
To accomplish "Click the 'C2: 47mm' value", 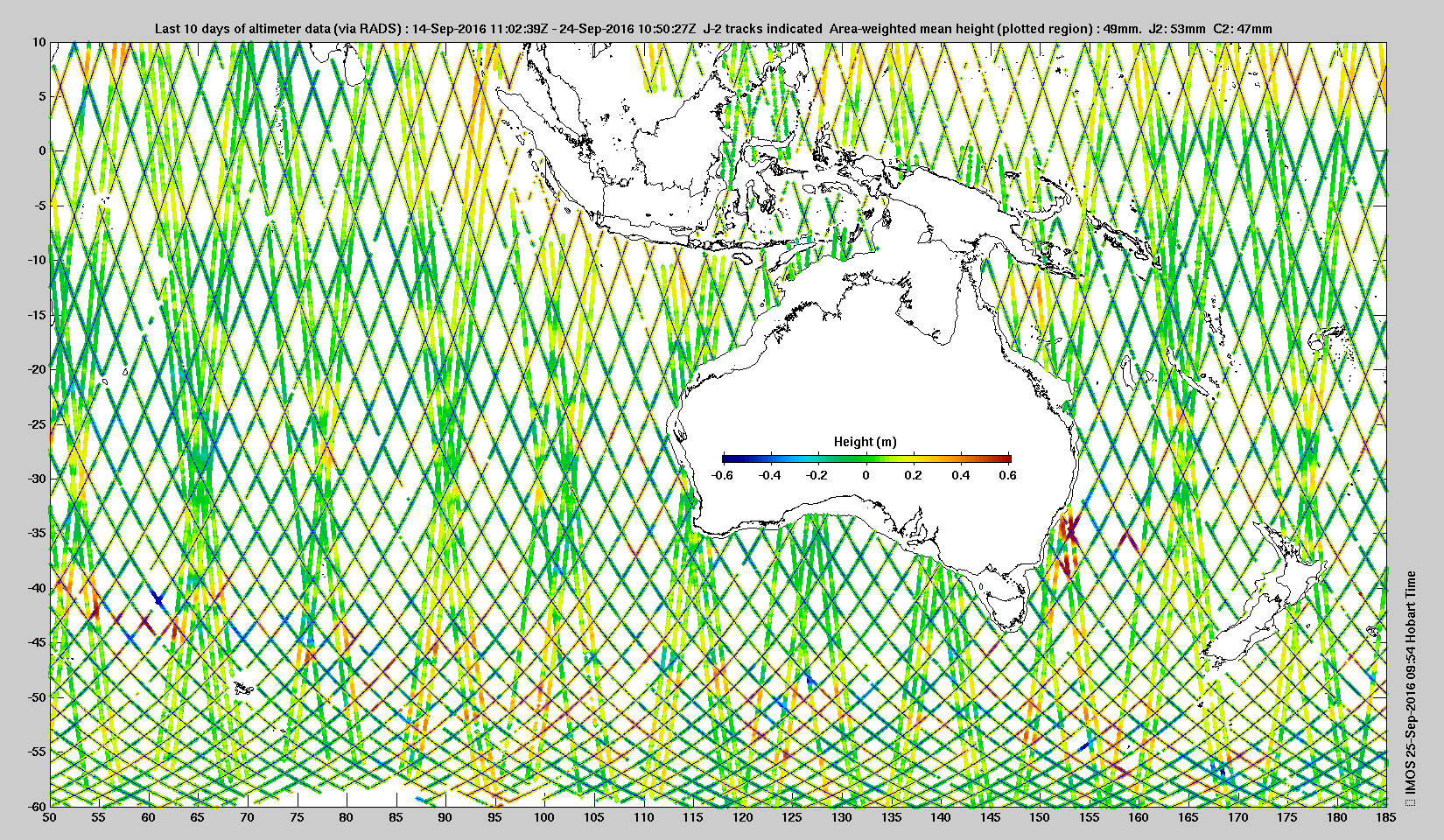I will [x=1243, y=29].
